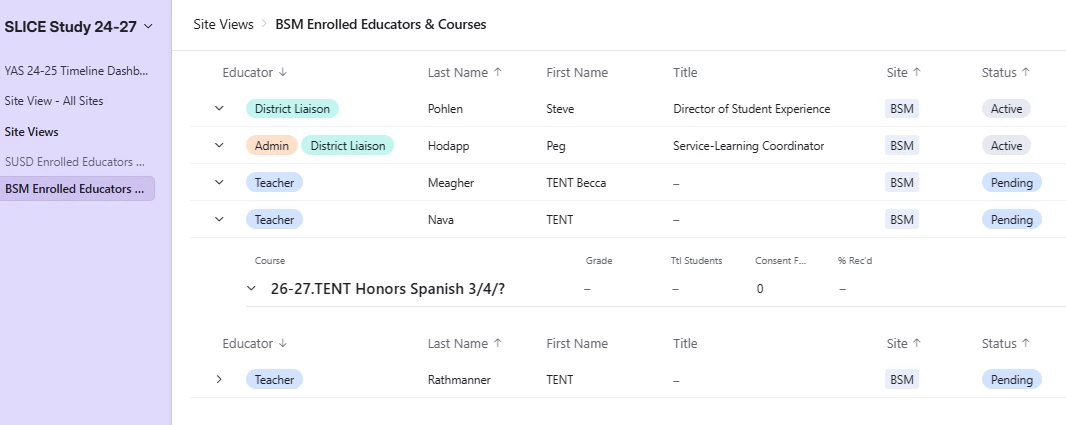
Task: Collapse the Meagher row chevron
Action: click(x=219, y=182)
